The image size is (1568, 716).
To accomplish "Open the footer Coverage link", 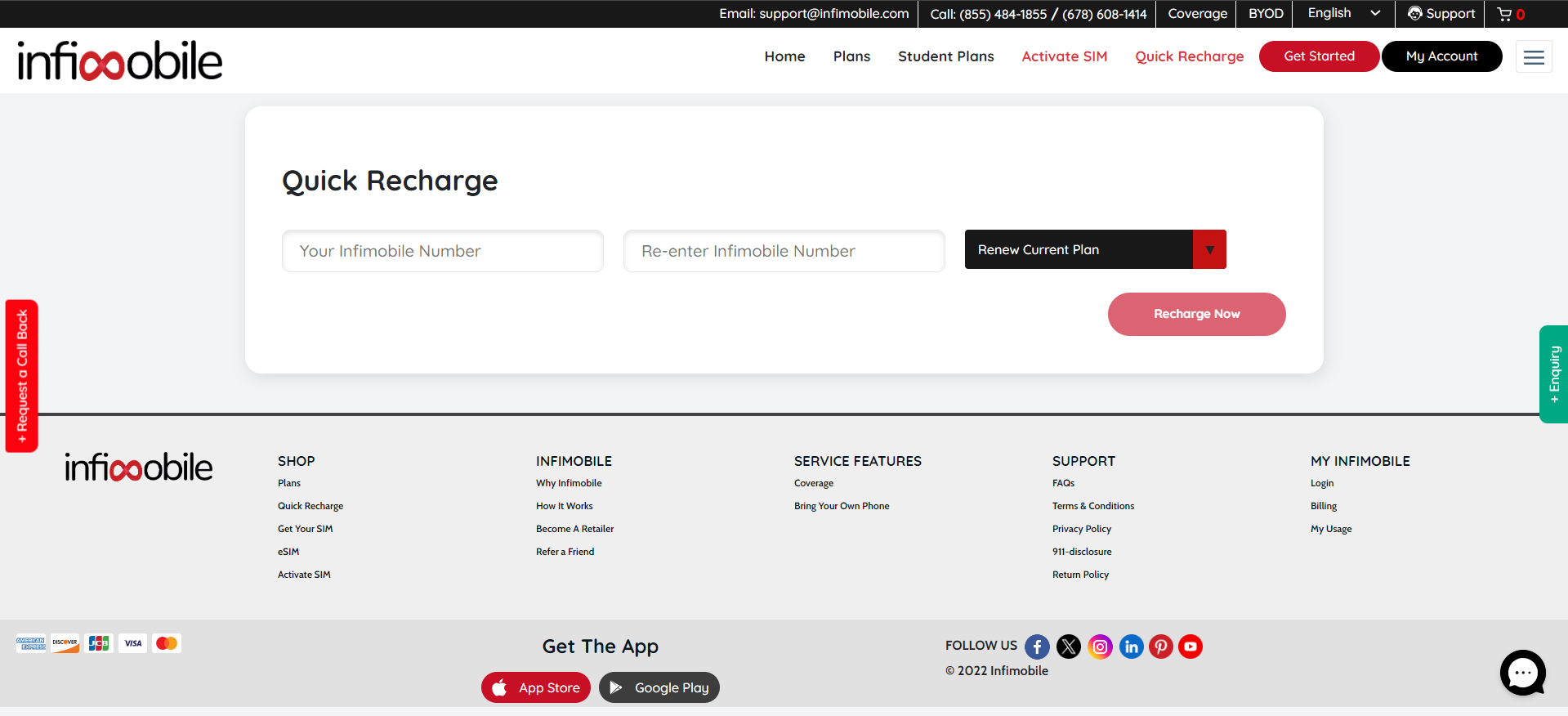I will click(x=814, y=483).
